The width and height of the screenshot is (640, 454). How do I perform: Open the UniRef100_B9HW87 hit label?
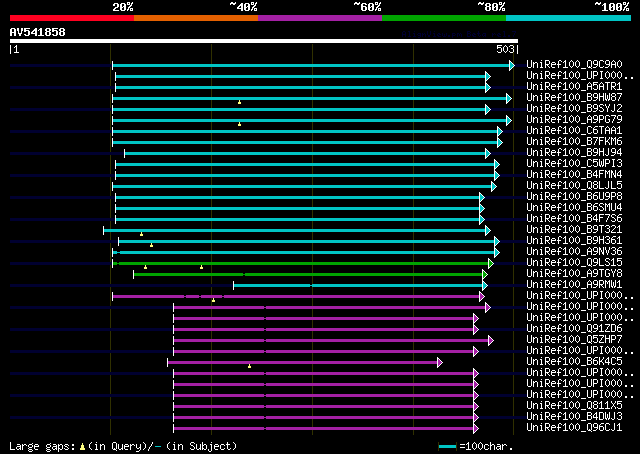coord(574,98)
